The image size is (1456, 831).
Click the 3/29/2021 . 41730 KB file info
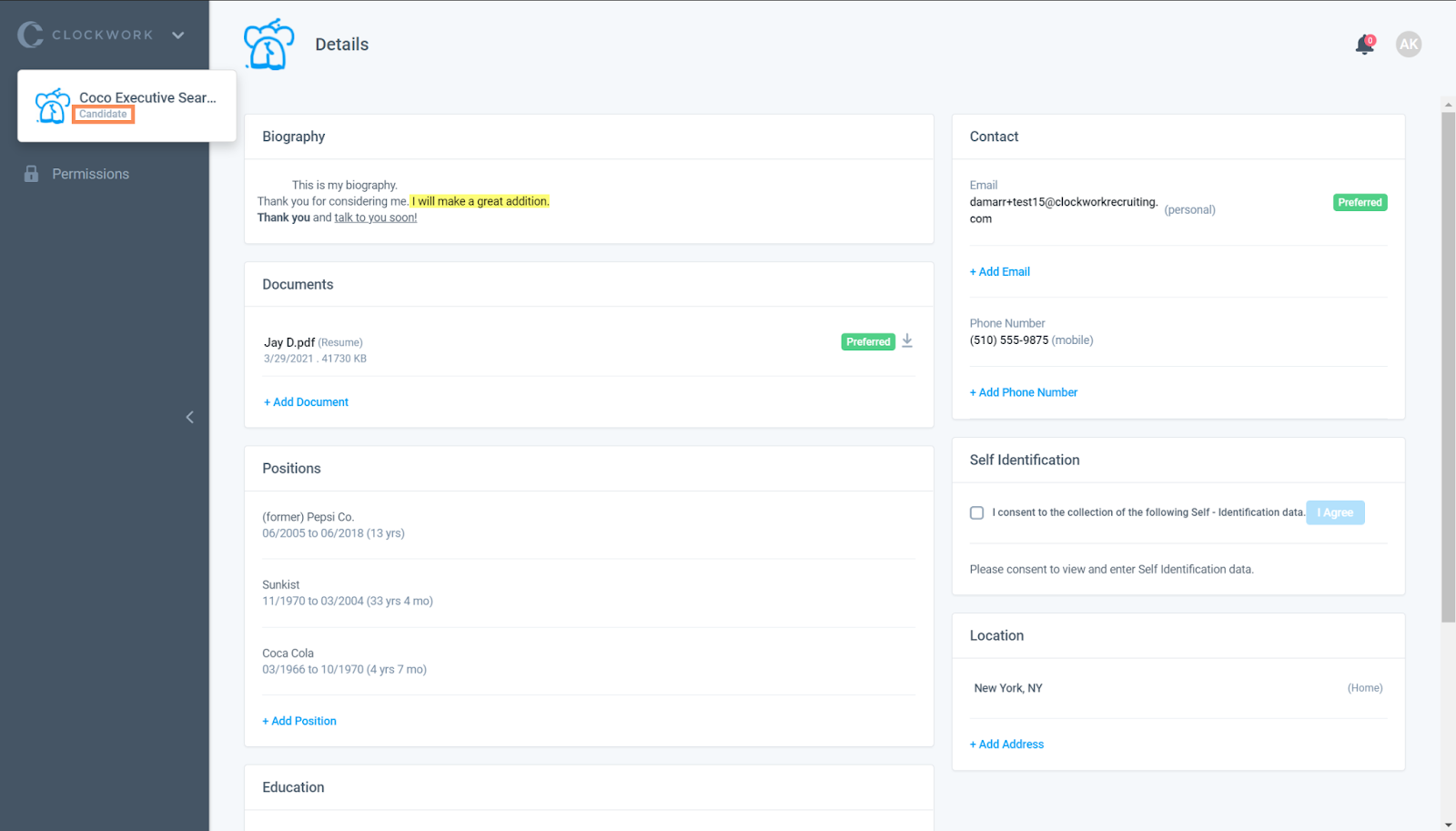[x=315, y=359]
